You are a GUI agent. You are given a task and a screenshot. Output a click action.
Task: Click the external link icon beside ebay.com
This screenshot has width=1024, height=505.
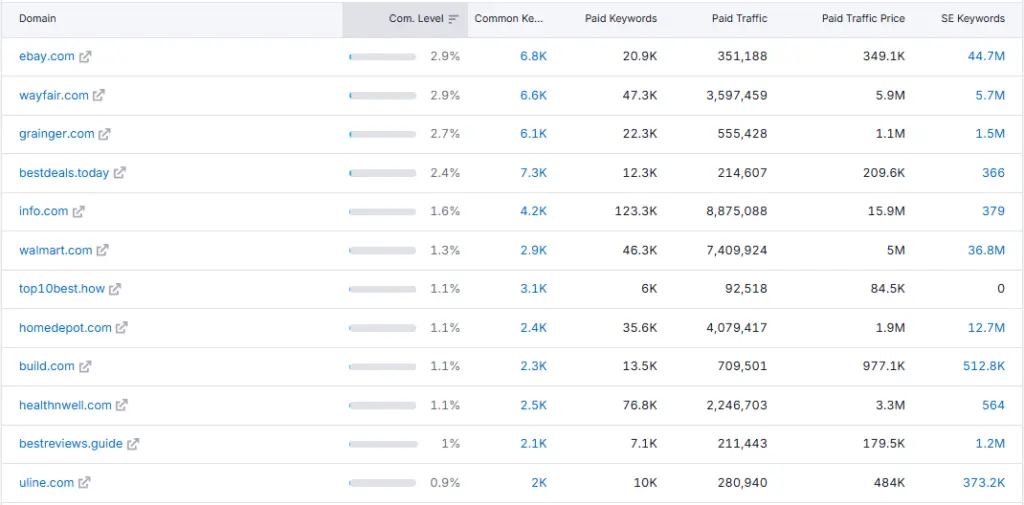point(85,57)
